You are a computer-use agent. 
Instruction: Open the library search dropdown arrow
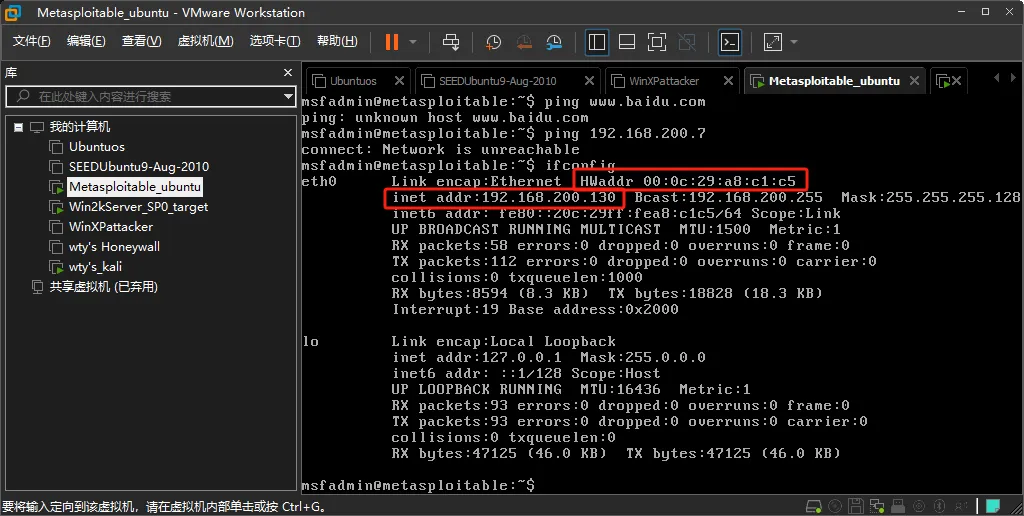click(x=289, y=97)
